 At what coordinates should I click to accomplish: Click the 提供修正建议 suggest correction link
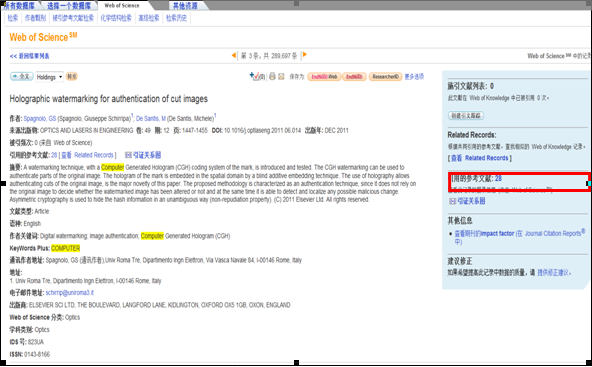pos(554,273)
